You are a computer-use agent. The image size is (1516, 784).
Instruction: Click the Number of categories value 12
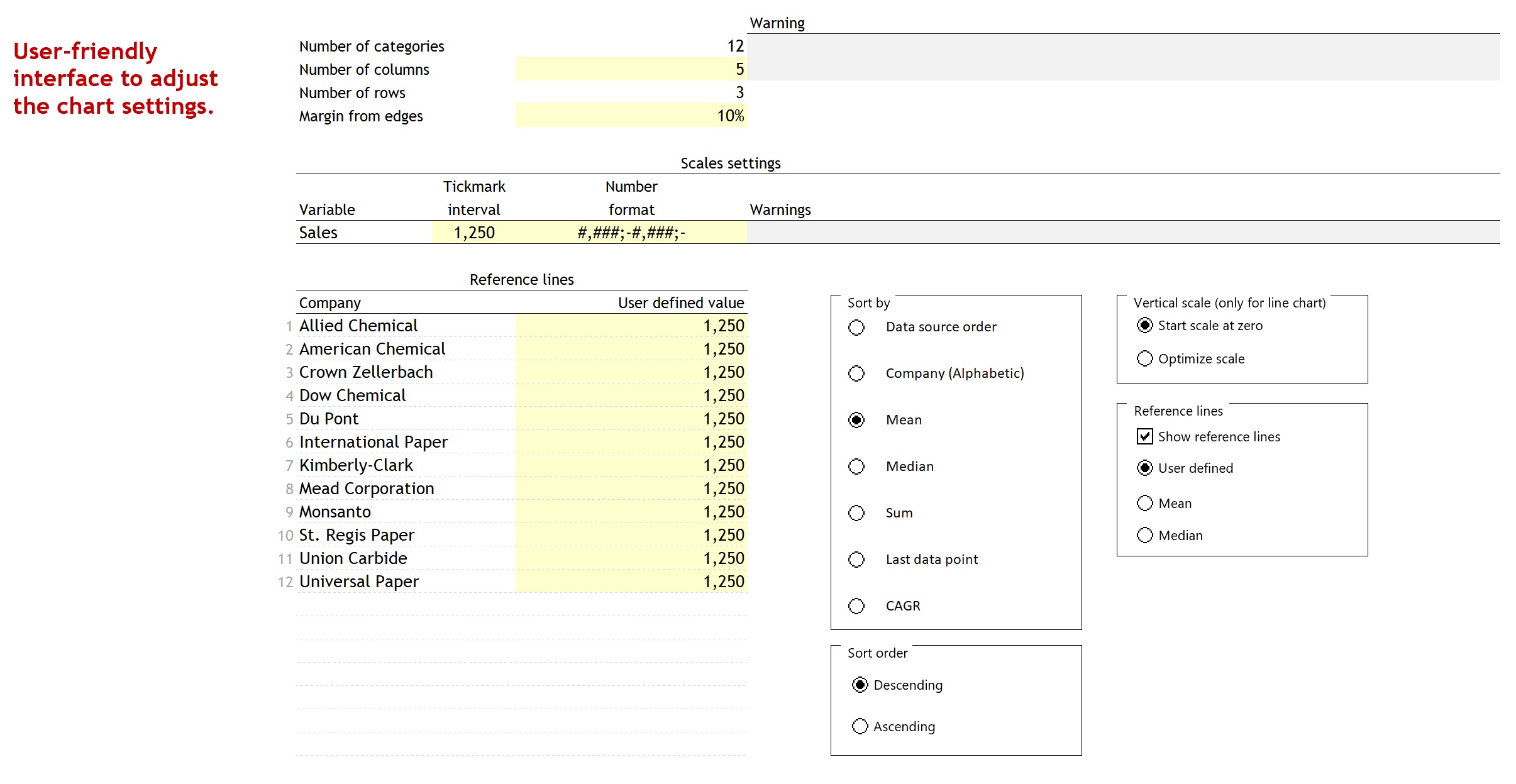click(736, 46)
